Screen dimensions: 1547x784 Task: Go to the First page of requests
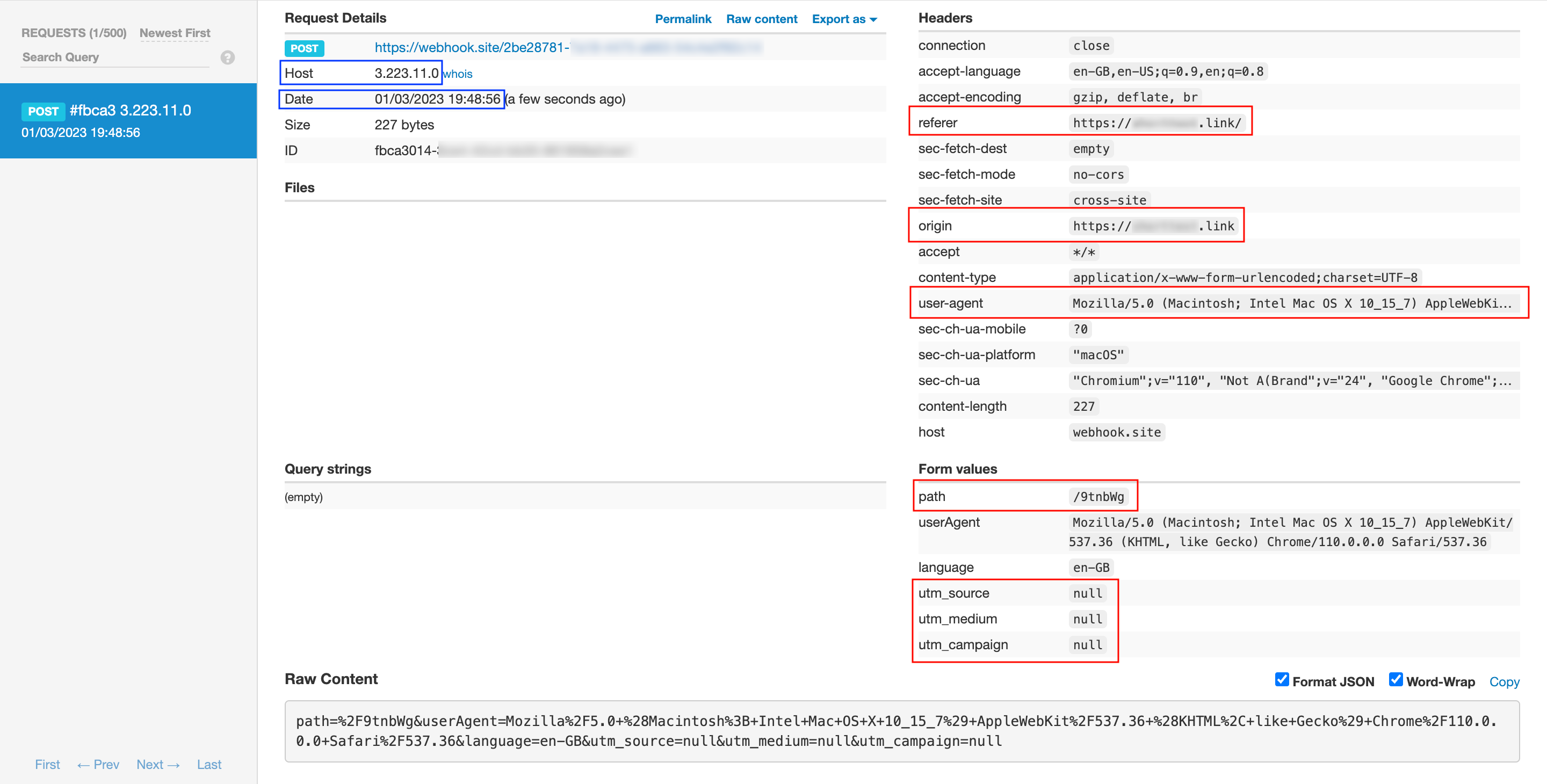[x=47, y=764]
